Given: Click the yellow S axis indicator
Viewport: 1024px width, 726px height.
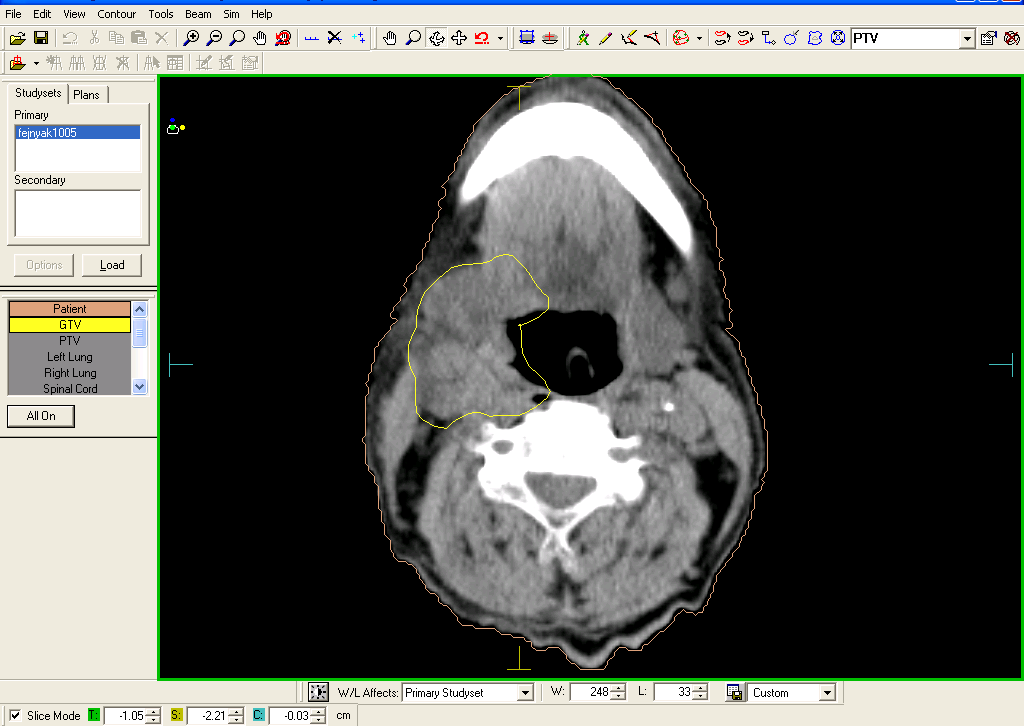Looking at the screenshot, I should [176, 716].
